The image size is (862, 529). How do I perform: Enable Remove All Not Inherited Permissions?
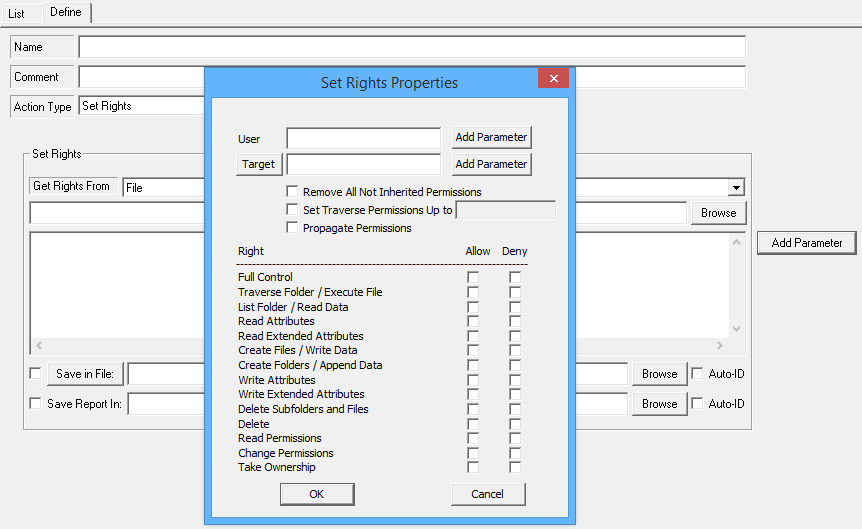point(292,191)
